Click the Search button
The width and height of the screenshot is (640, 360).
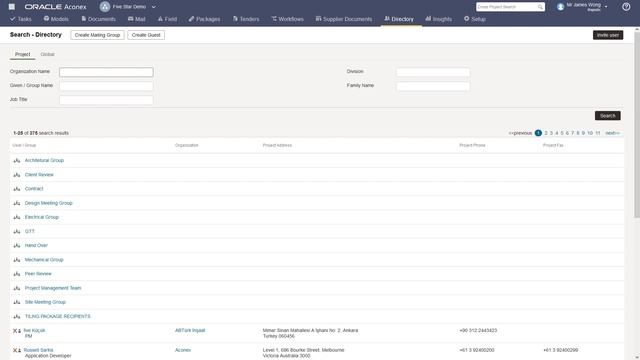pyautogui.click(x=608, y=116)
